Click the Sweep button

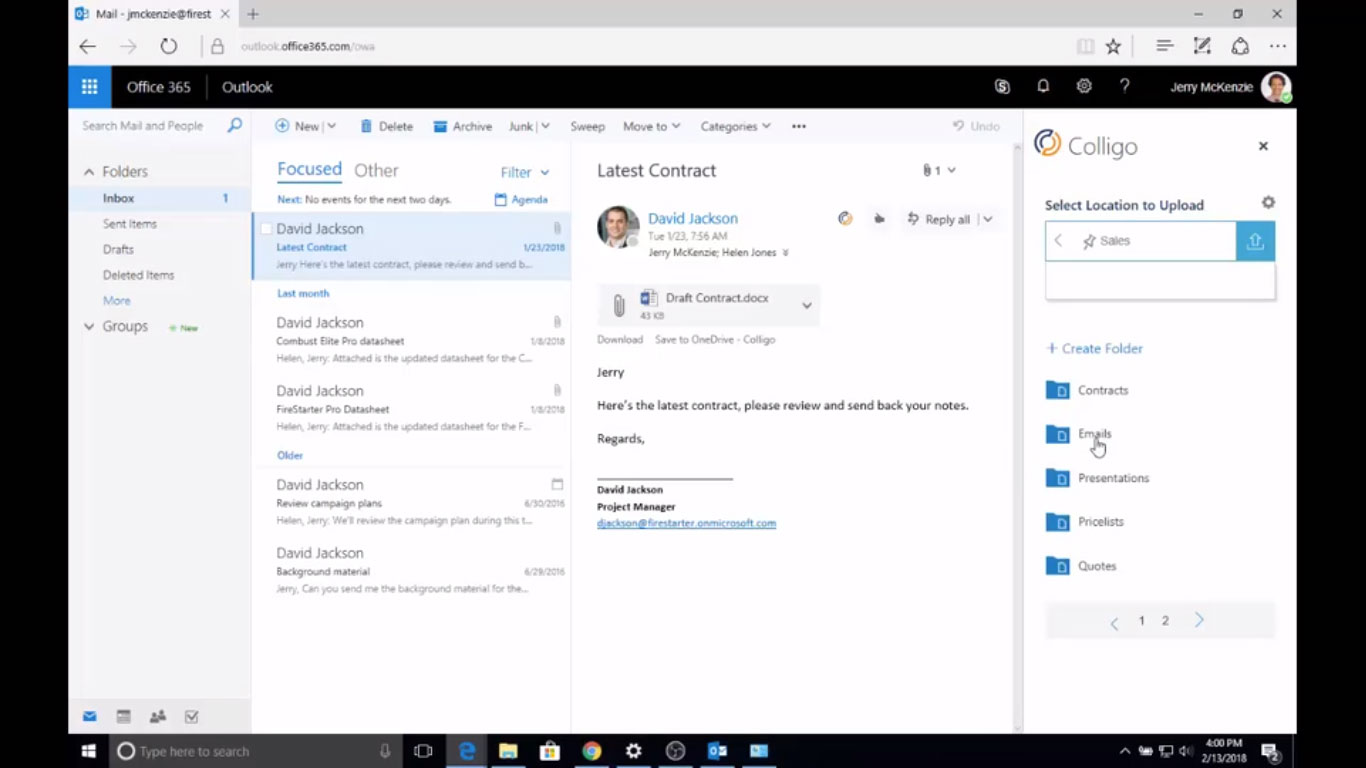click(587, 126)
